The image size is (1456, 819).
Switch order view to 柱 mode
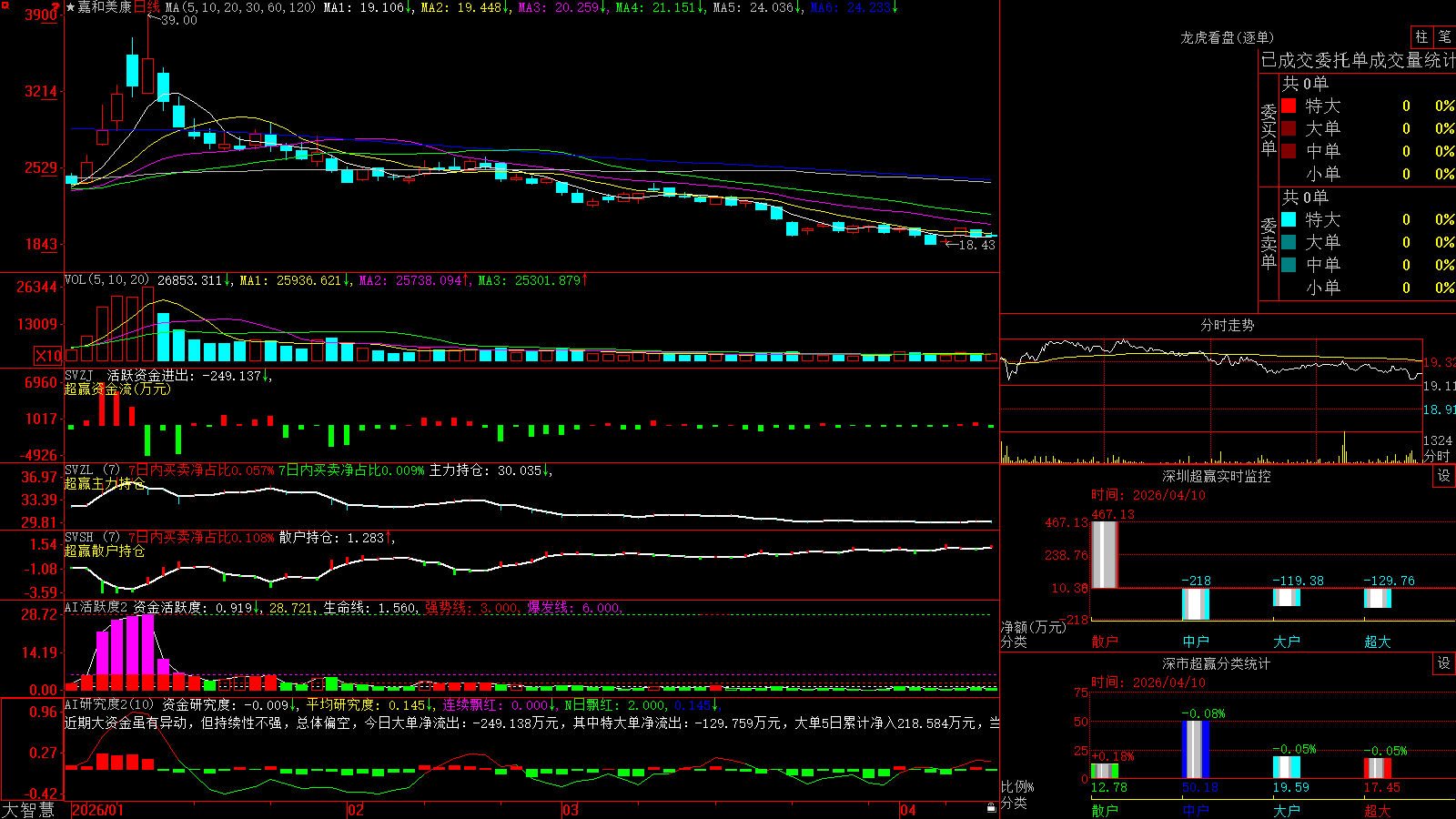1421,36
